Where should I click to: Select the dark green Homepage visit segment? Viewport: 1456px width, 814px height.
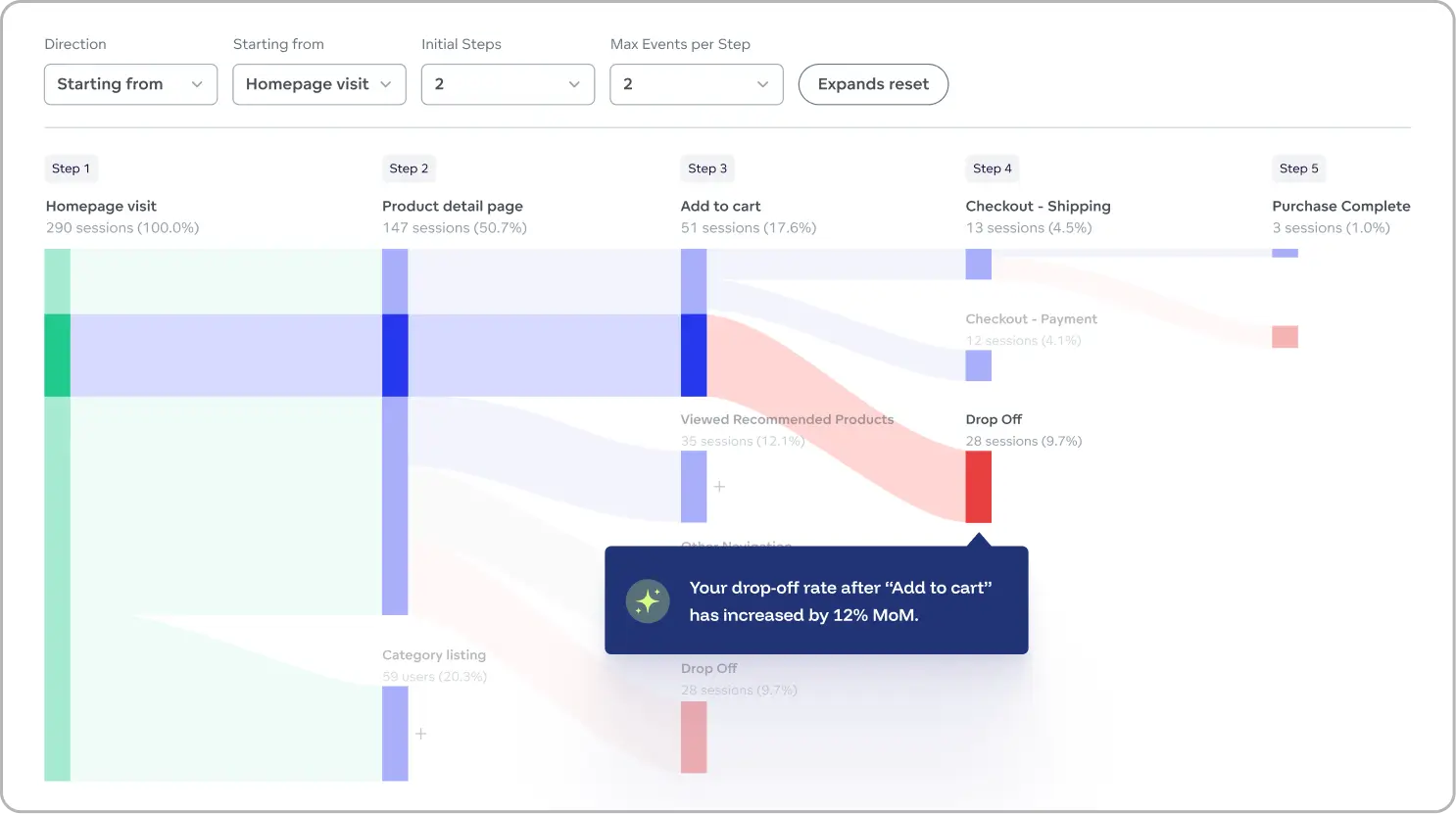click(x=57, y=355)
